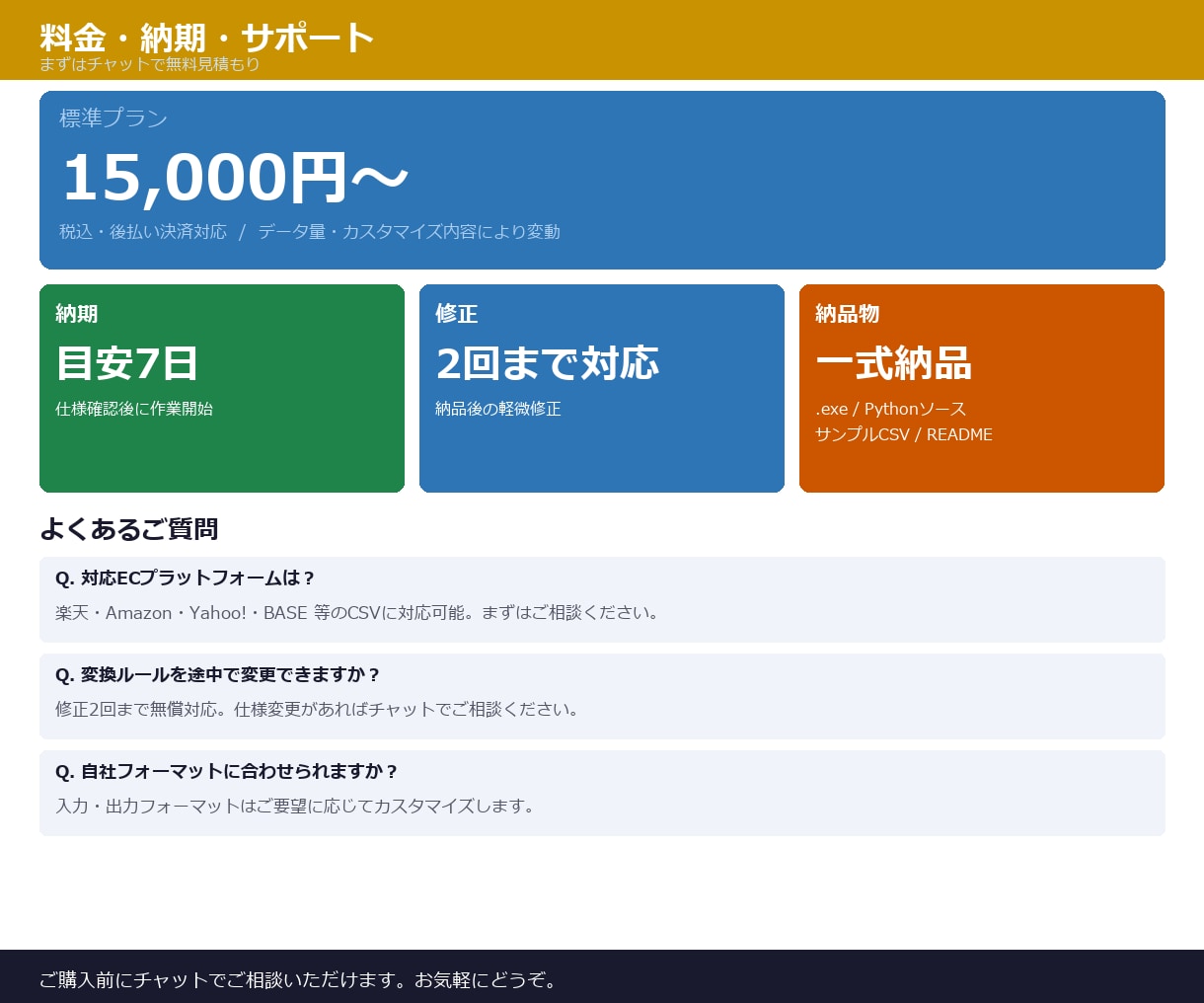Screen dimensions: 1204x1003
Task: Click the 15,000円〜 price text
Action: [x=235, y=178]
